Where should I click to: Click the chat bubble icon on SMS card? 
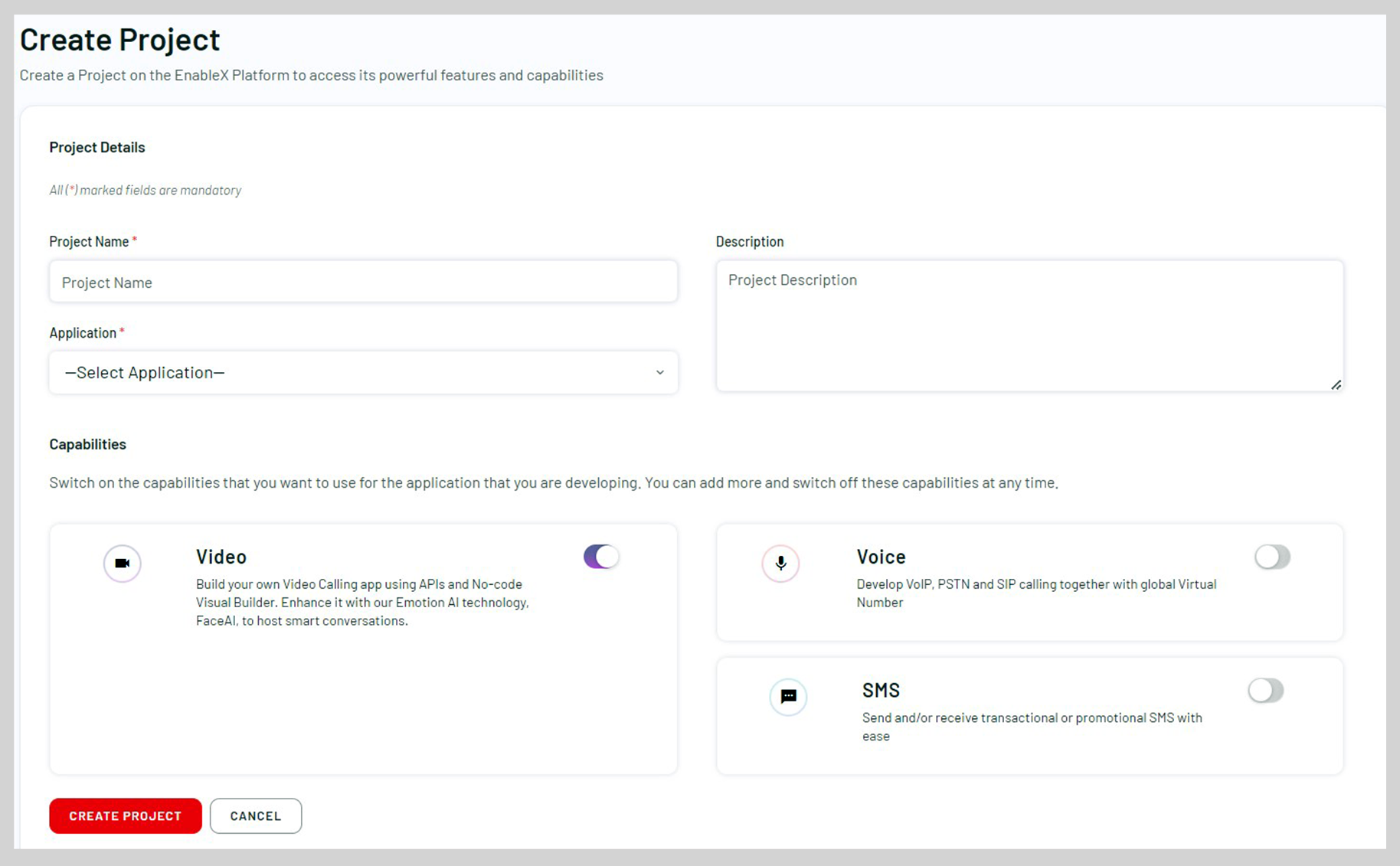pyautogui.click(x=788, y=697)
